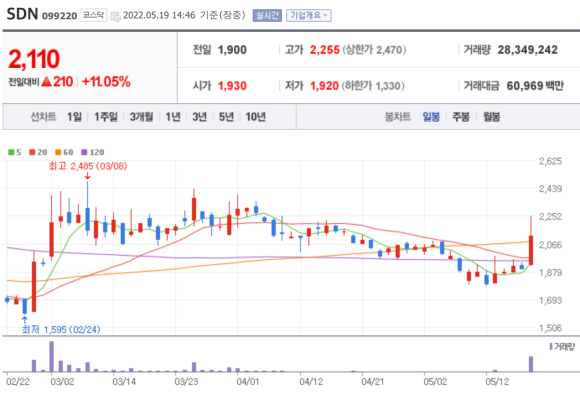
Task: Click the orange 60-day moving average swatch
Action: (58, 152)
